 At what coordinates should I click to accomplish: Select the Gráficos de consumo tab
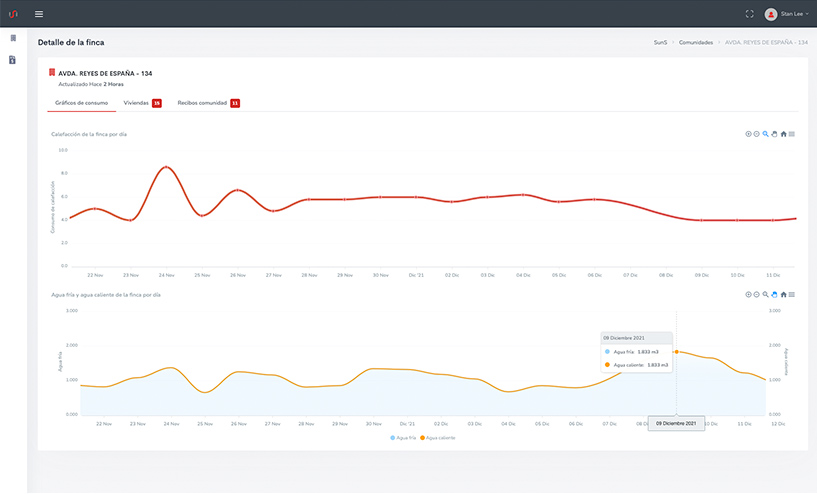(81, 103)
